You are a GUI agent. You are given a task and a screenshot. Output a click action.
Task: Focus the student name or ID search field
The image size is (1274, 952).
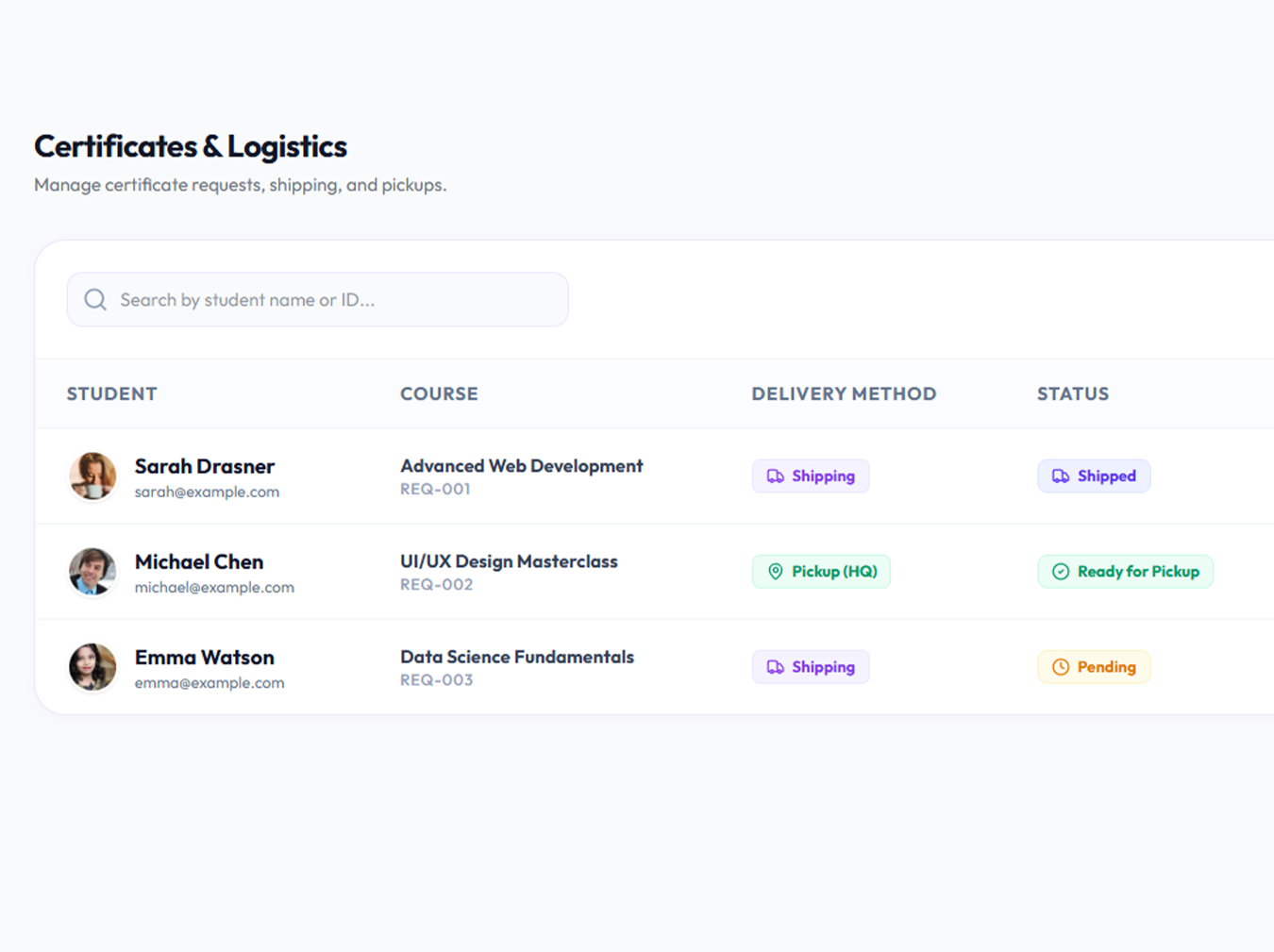tap(318, 300)
